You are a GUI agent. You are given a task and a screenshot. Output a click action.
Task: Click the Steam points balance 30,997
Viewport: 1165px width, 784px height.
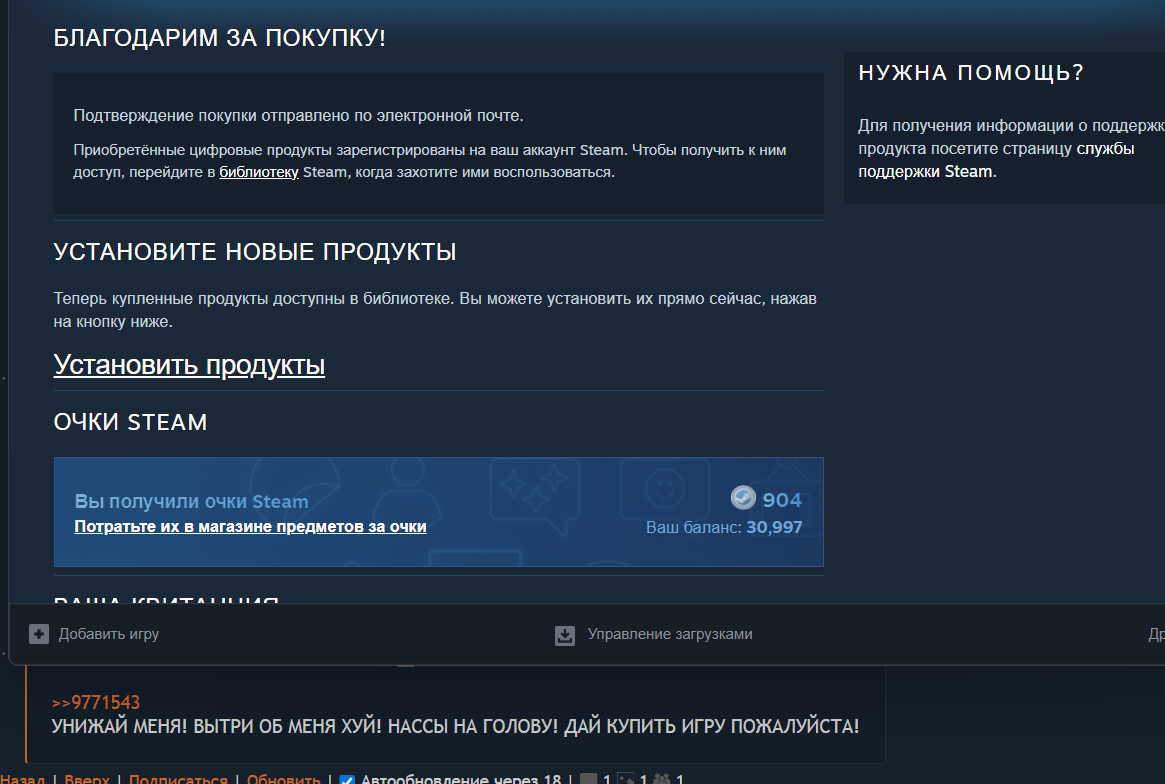[x=774, y=527]
